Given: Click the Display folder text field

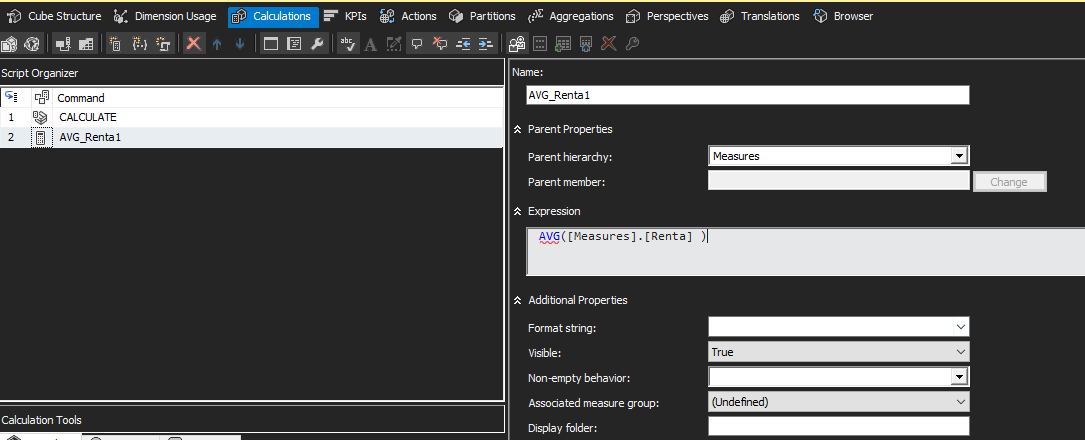Looking at the screenshot, I should 839,426.
